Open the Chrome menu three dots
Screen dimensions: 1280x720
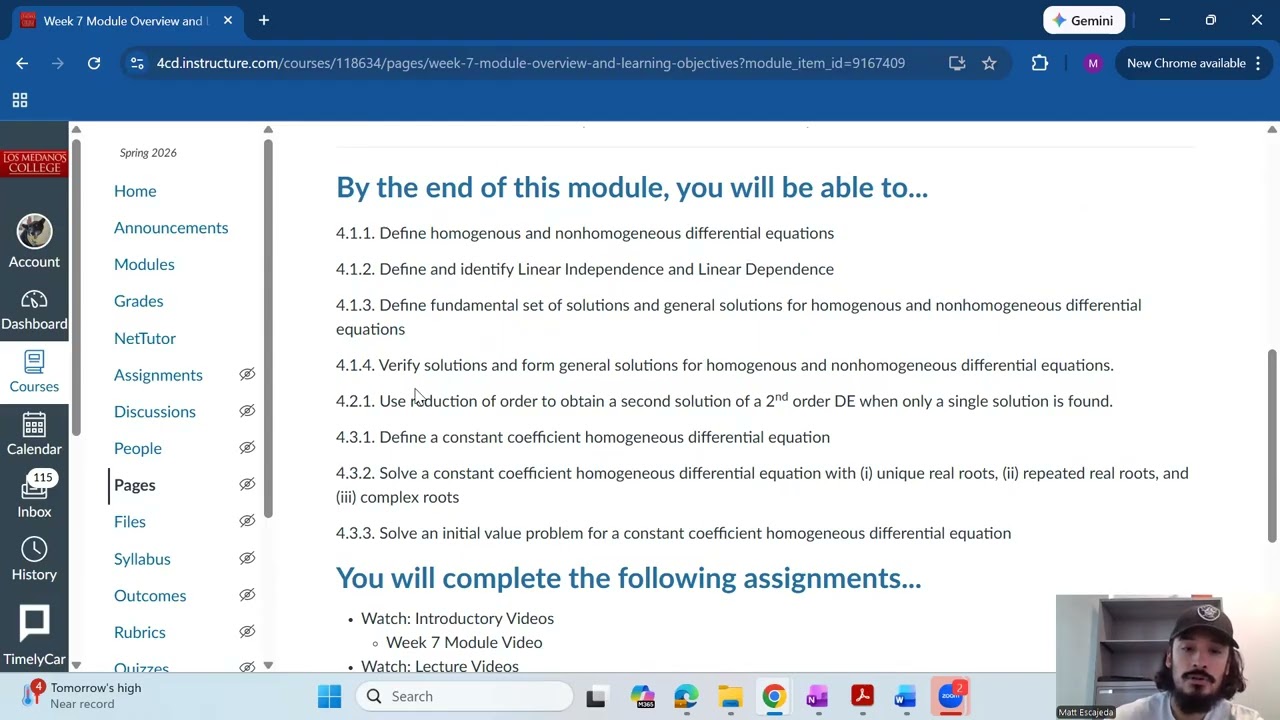[1258, 63]
